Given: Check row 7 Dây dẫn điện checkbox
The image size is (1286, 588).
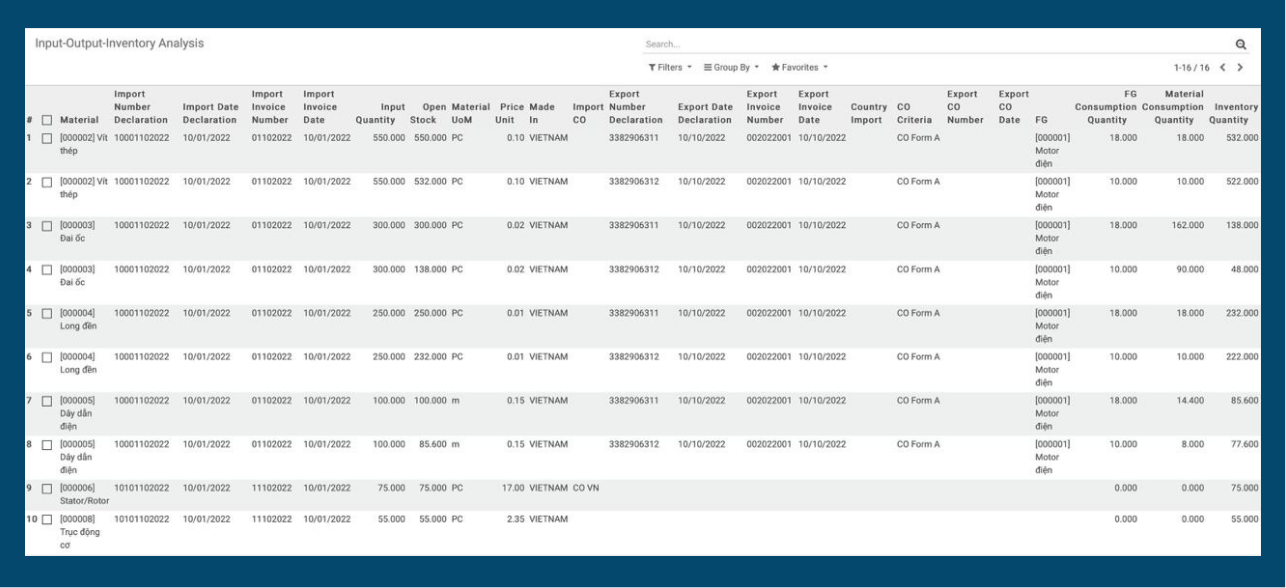Looking at the screenshot, I should (x=47, y=400).
